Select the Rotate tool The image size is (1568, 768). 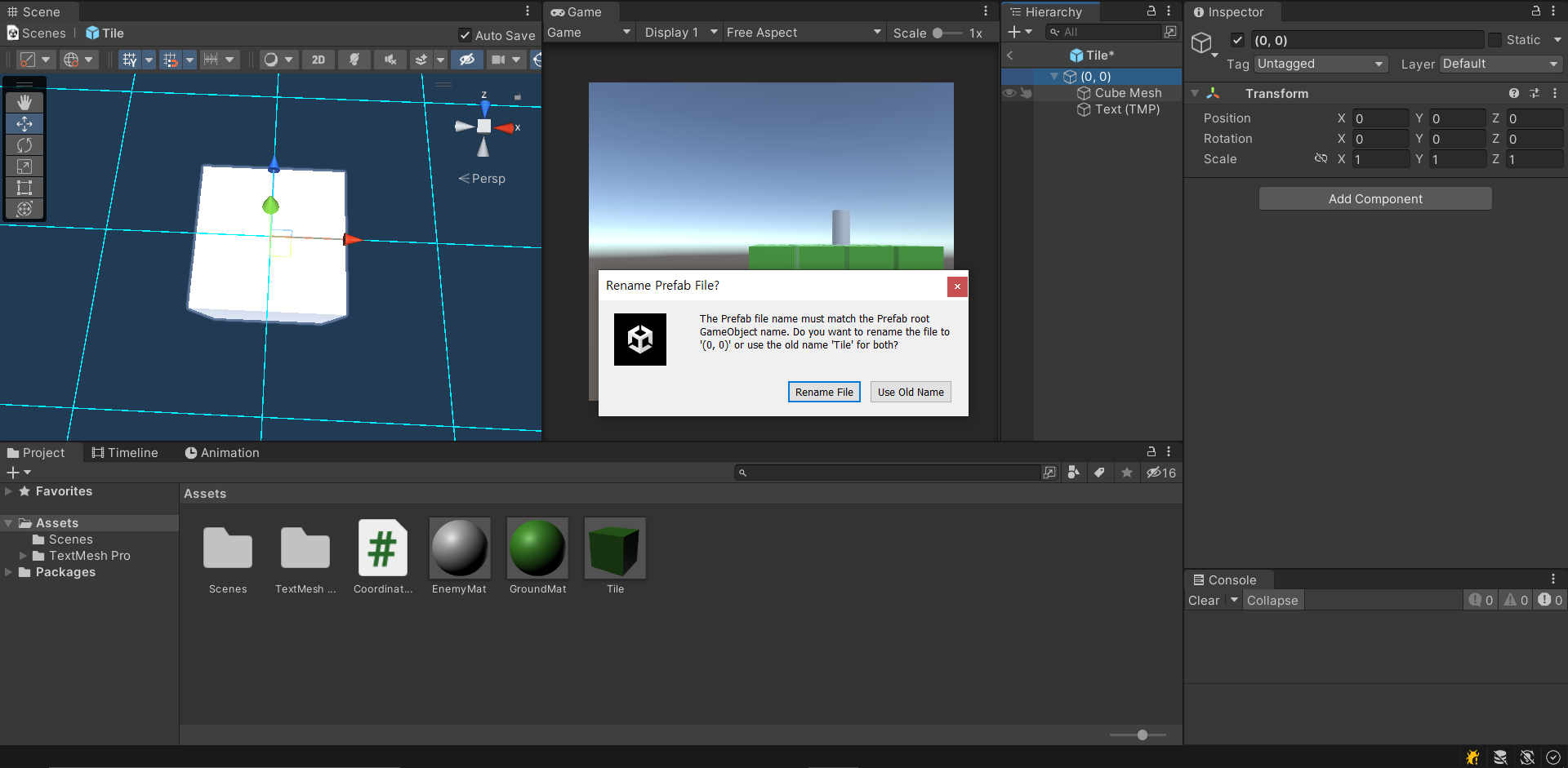24,144
